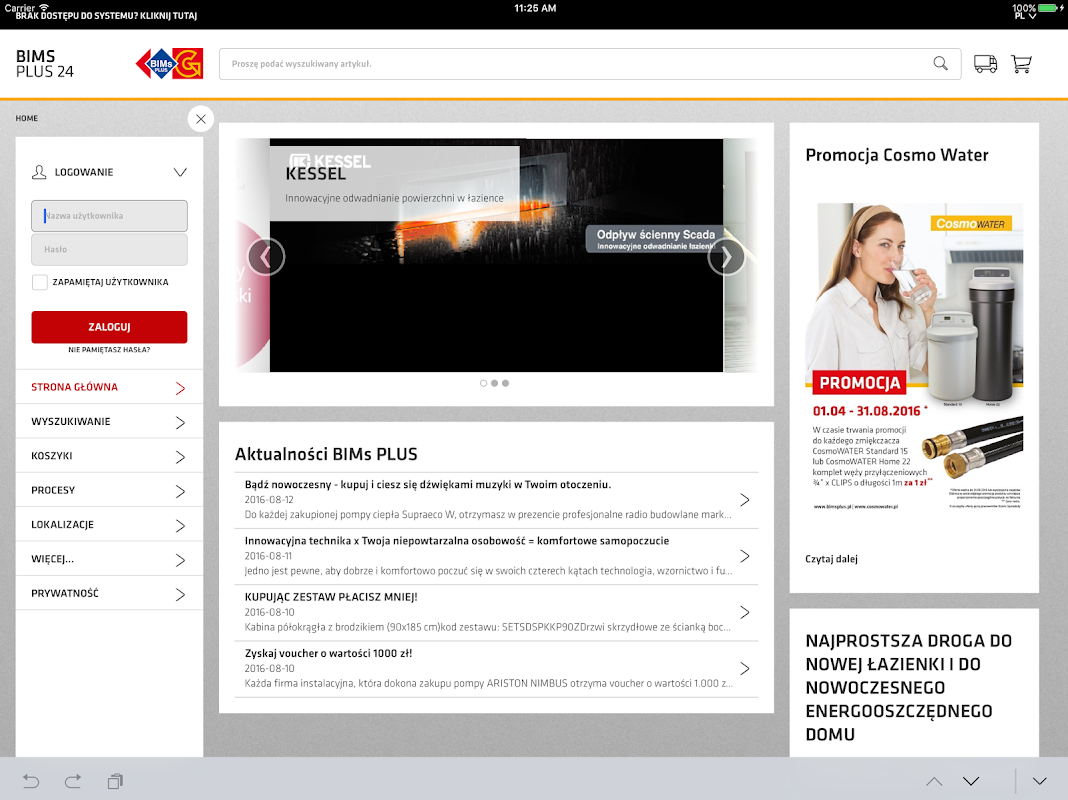Click Brak dostępu do systemu link
This screenshot has width=1068, height=800.
tap(106, 16)
